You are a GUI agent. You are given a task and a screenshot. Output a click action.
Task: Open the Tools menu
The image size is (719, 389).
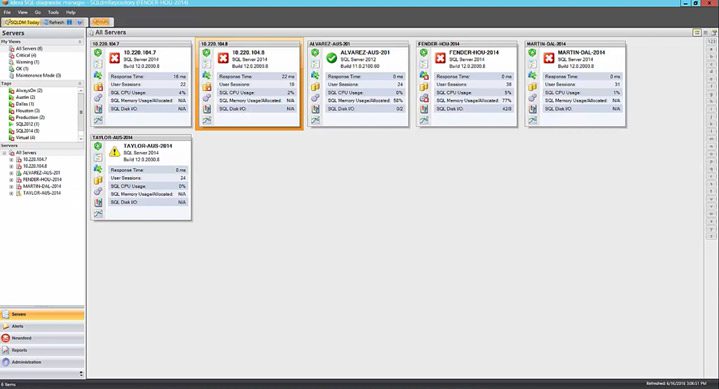point(53,12)
